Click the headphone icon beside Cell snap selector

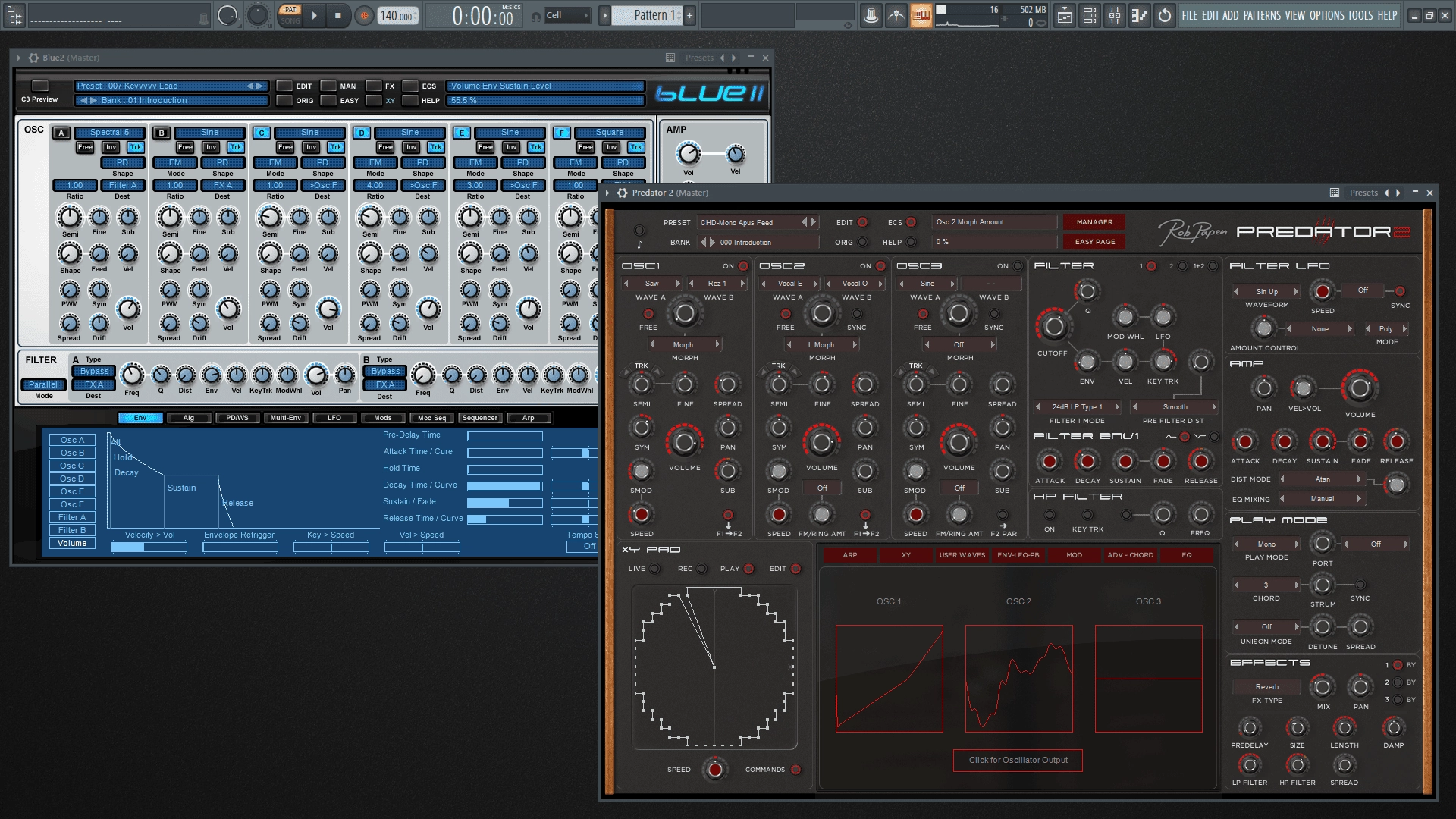pos(536,16)
